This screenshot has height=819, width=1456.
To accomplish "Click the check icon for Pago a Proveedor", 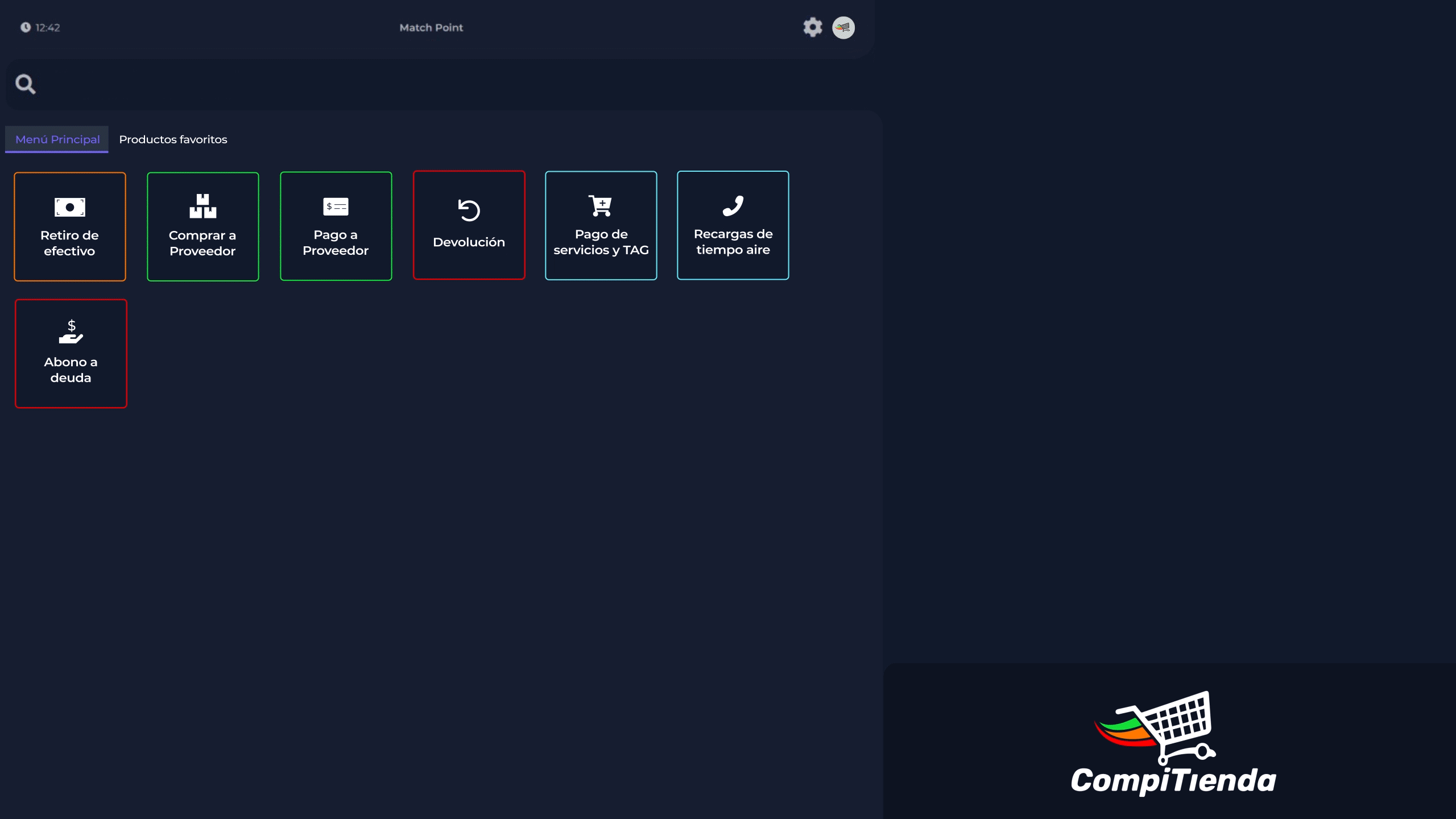I will [x=336, y=206].
